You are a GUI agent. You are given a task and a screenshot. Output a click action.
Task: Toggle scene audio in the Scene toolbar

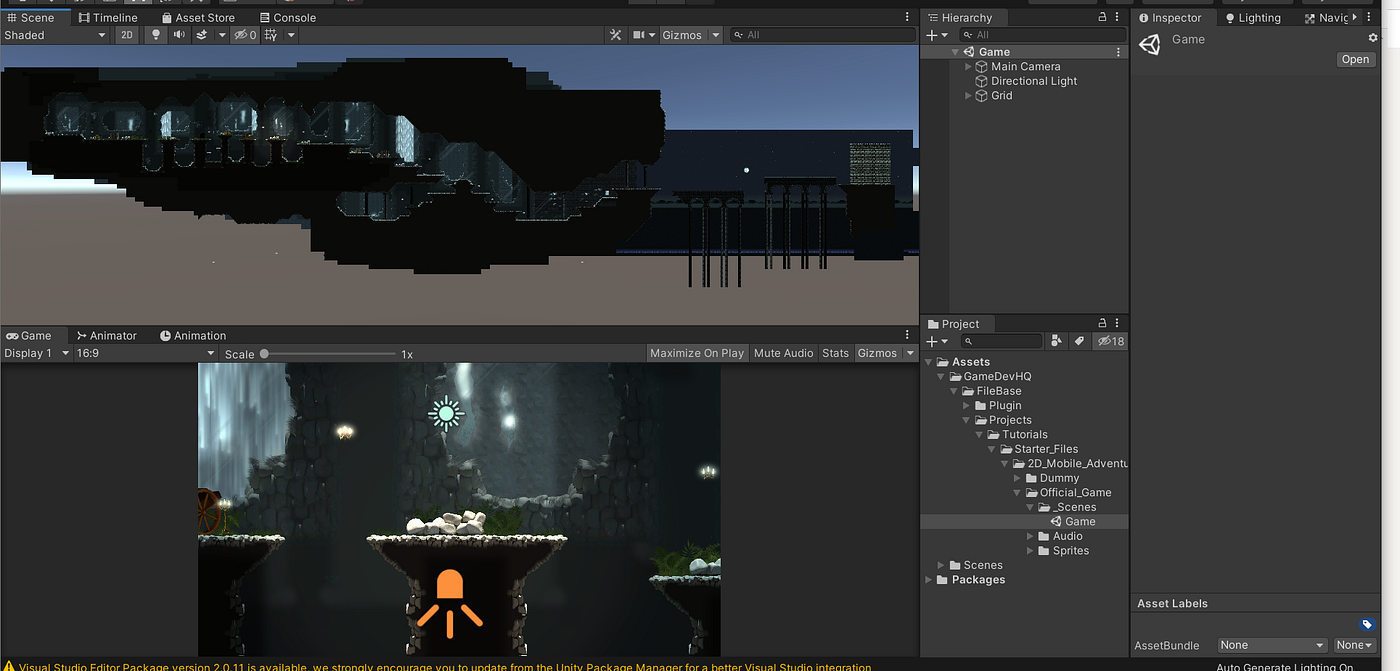coord(178,34)
